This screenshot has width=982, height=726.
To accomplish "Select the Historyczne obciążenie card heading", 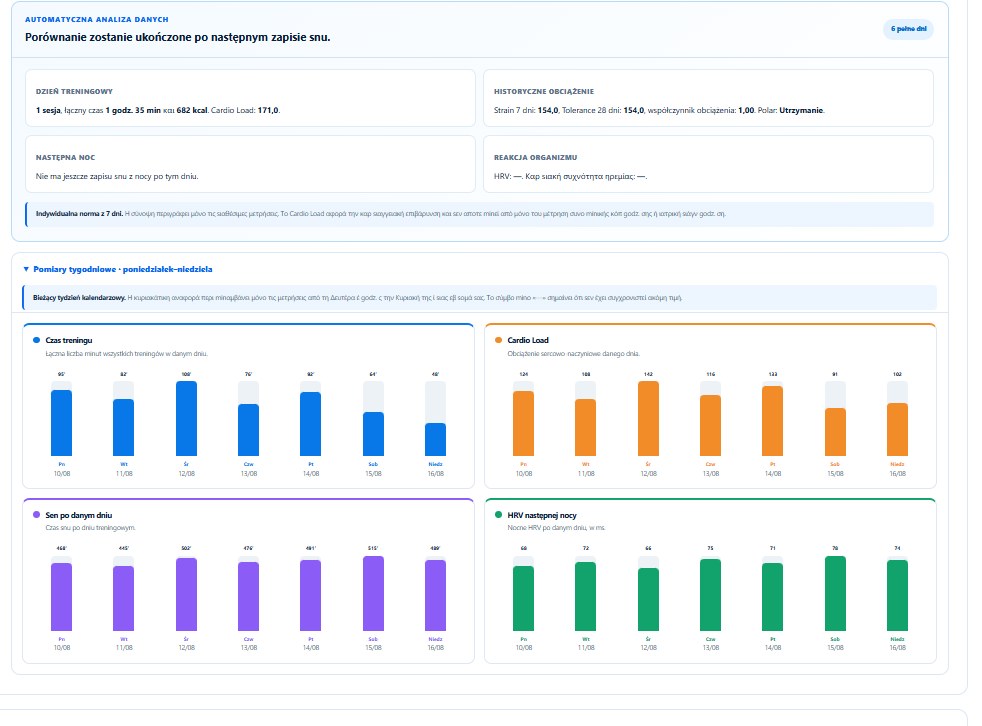I will click(x=544, y=91).
